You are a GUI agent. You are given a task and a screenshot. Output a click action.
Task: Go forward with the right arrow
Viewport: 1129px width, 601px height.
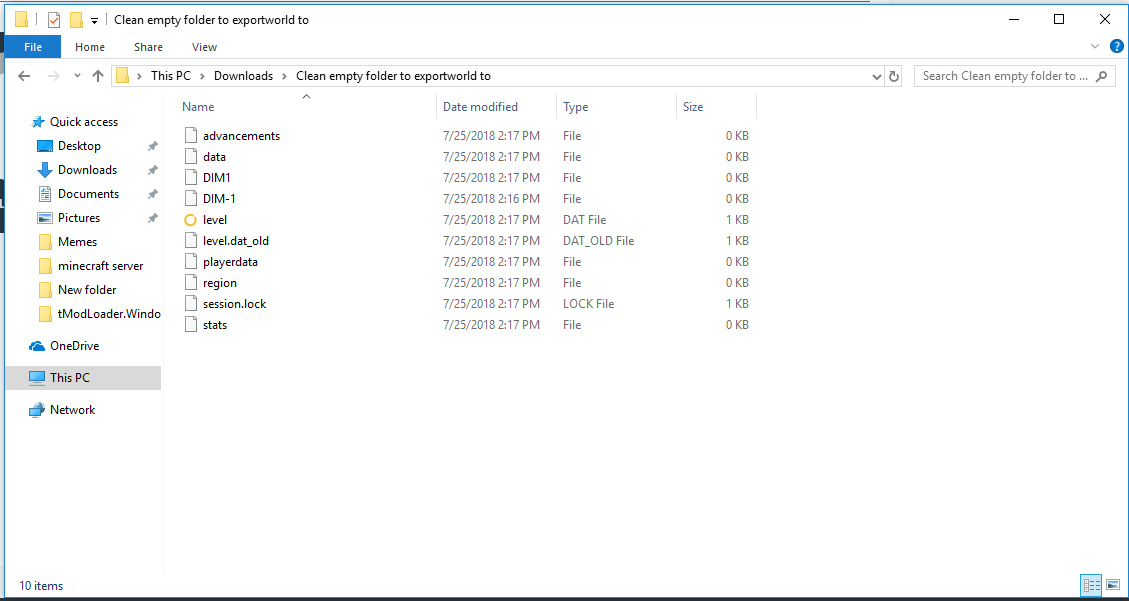[53, 76]
